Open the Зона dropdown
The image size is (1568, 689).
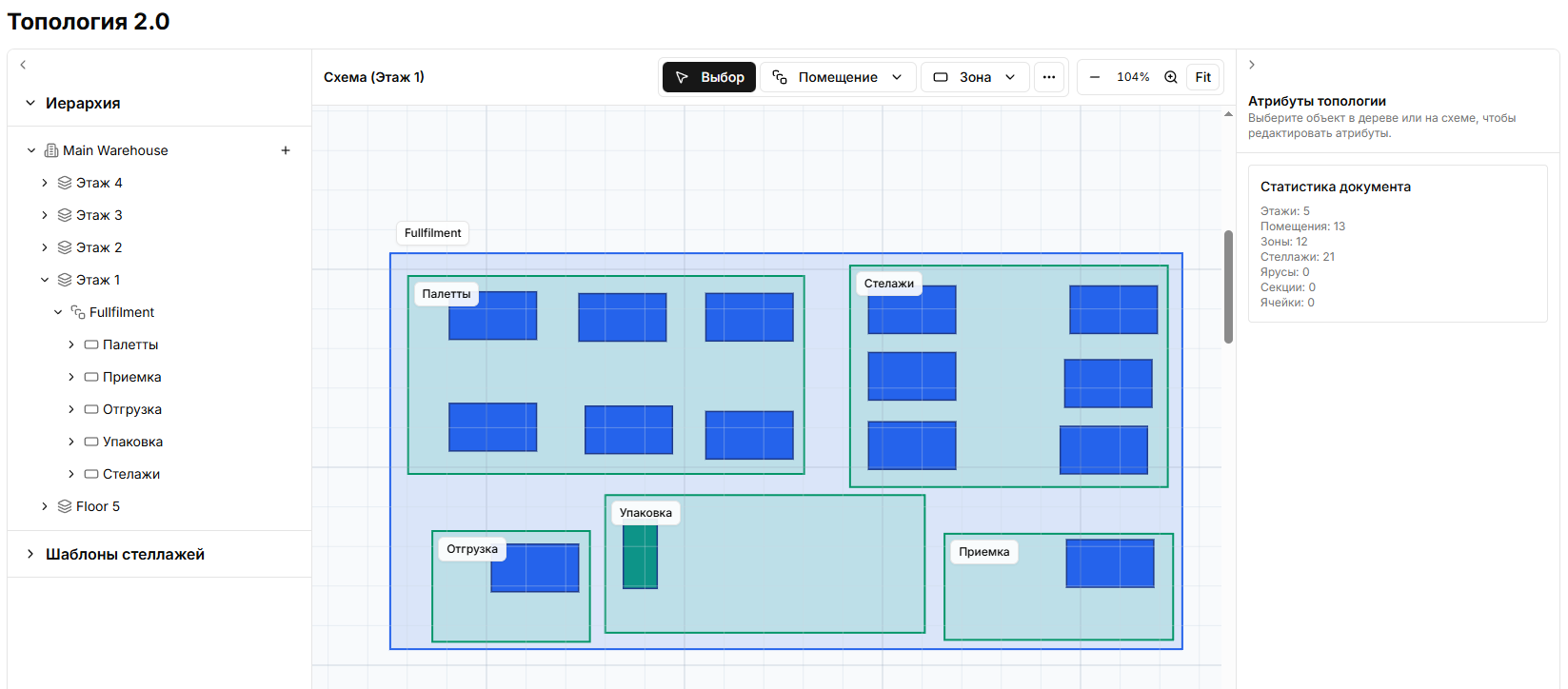pos(975,77)
